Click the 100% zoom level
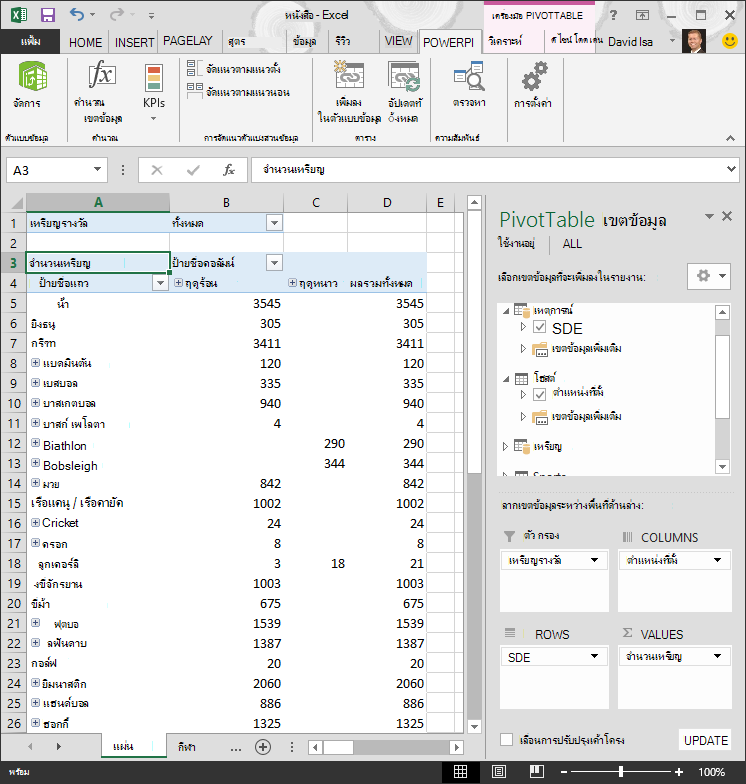This screenshot has width=746, height=784. (712, 772)
